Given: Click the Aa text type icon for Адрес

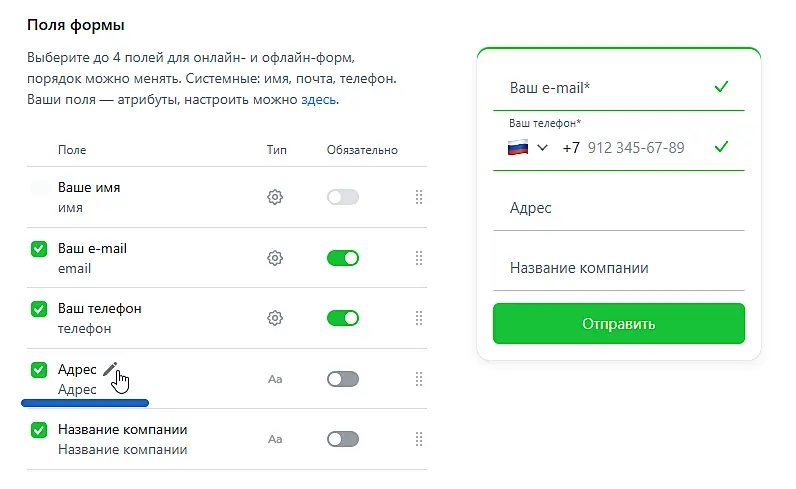Looking at the screenshot, I should [275, 380].
